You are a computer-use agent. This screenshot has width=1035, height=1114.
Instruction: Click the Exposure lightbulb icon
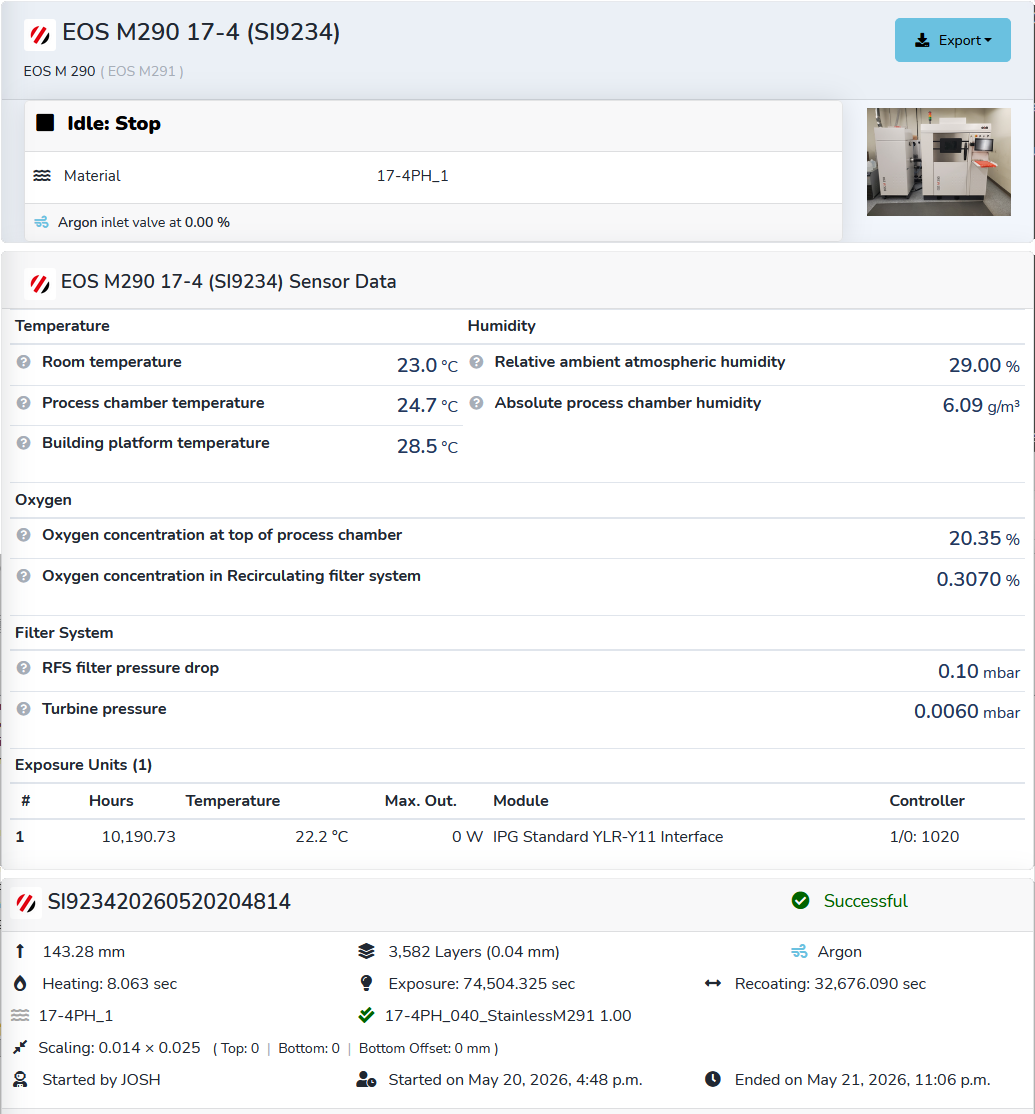pos(367,983)
